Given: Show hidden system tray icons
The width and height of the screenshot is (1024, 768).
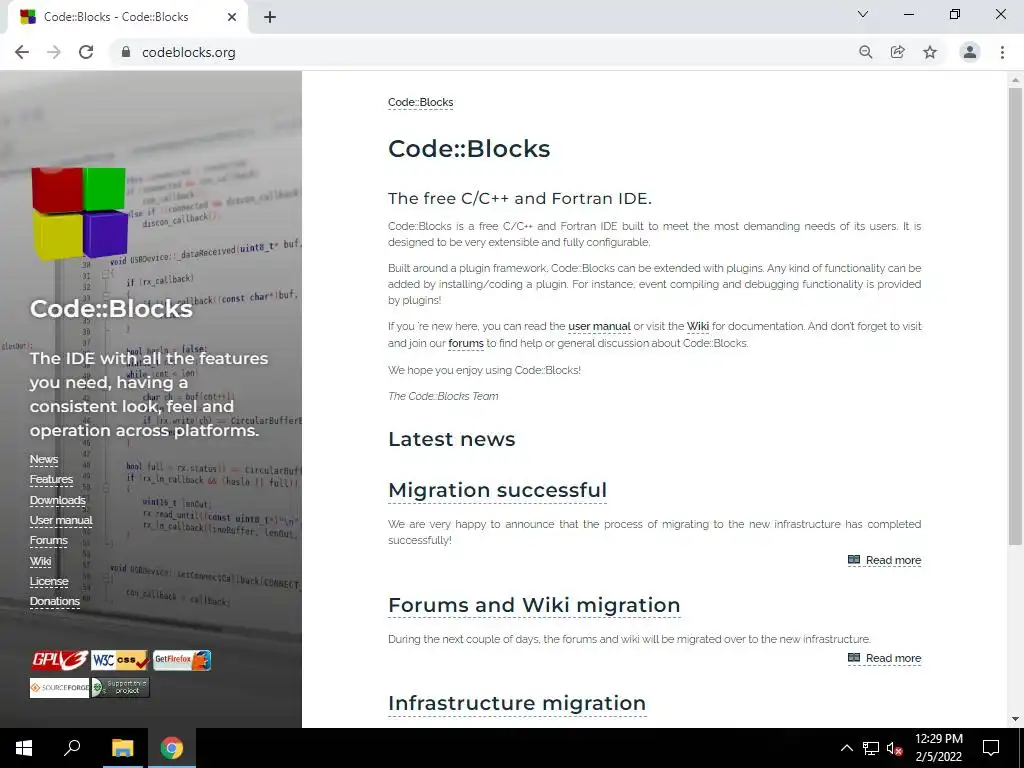Looking at the screenshot, I should point(846,748).
